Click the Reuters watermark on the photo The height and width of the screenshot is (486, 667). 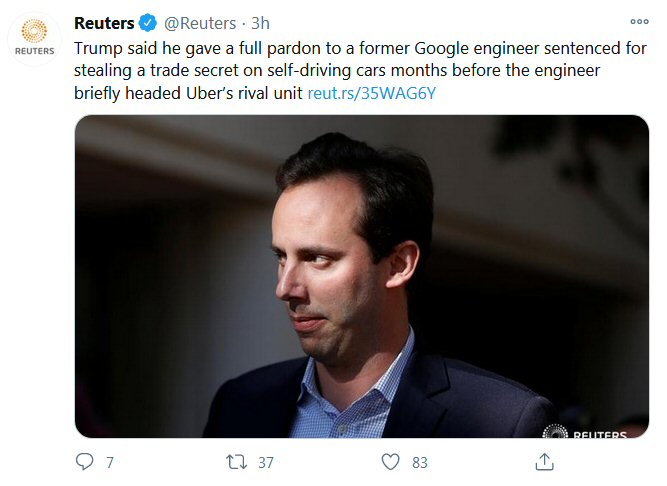pos(590,431)
